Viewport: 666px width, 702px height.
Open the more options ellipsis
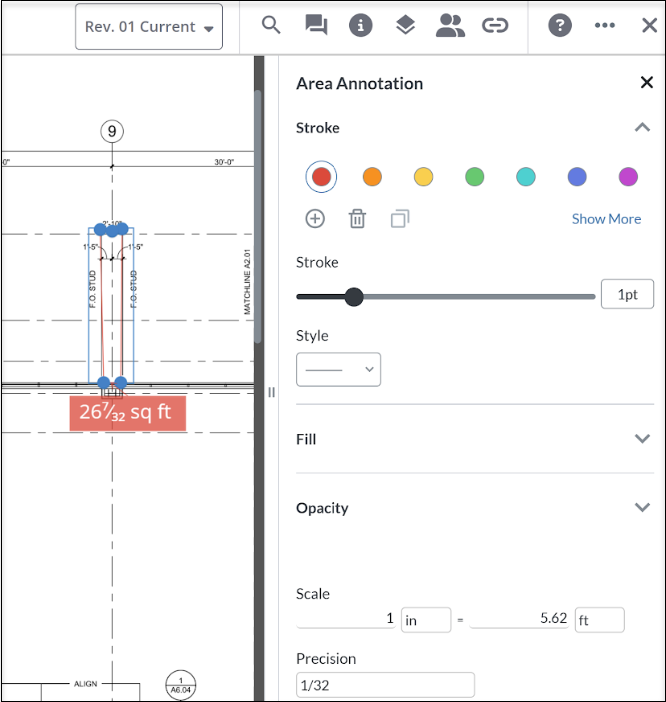[605, 25]
